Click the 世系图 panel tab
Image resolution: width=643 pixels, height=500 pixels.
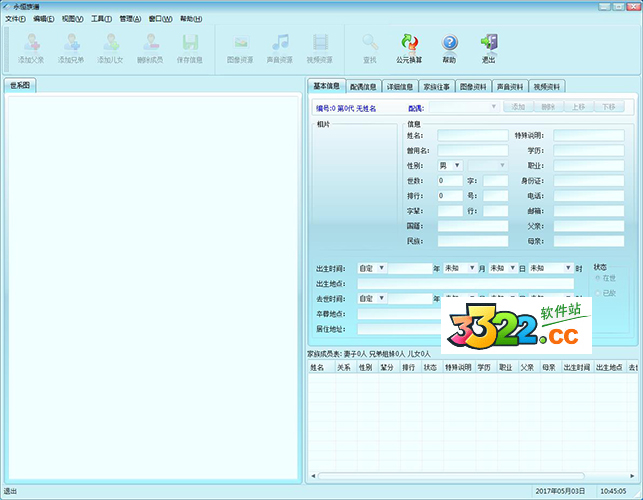(x=21, y=85)
